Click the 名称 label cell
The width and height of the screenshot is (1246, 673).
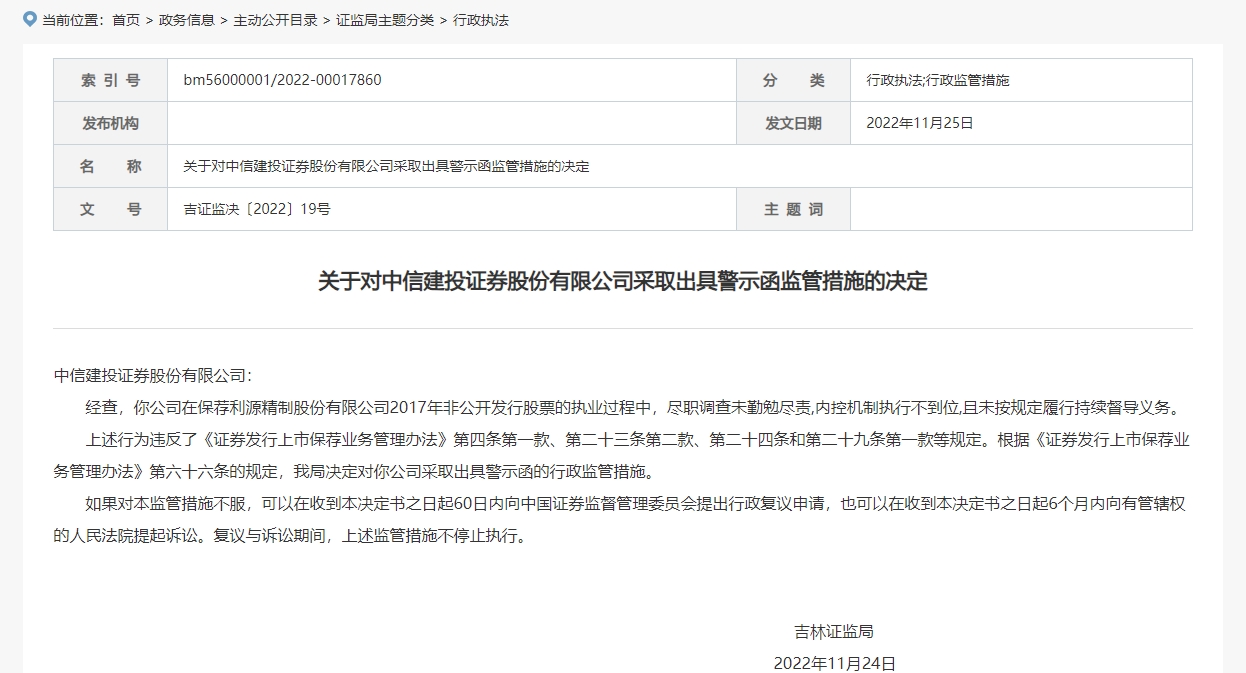(110, 166)
